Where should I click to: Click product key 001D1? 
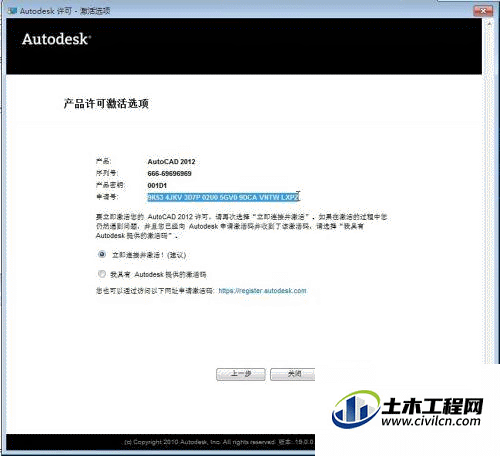[157, 185]
